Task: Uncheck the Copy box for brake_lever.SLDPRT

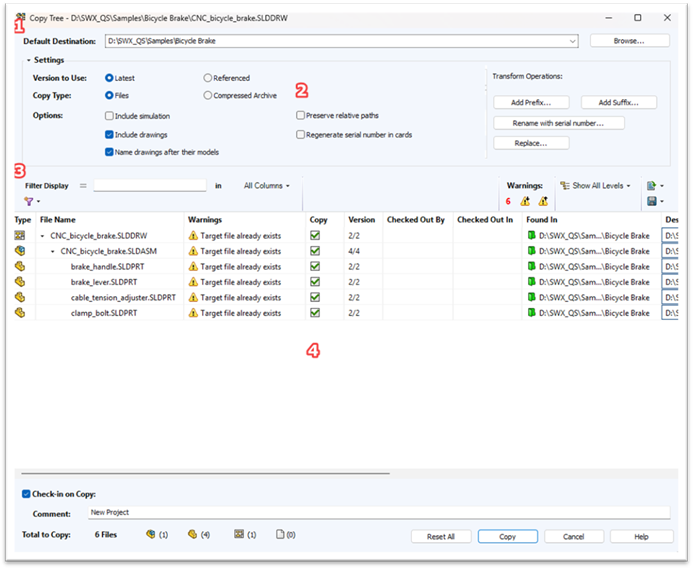Action: tap(315, 282)
